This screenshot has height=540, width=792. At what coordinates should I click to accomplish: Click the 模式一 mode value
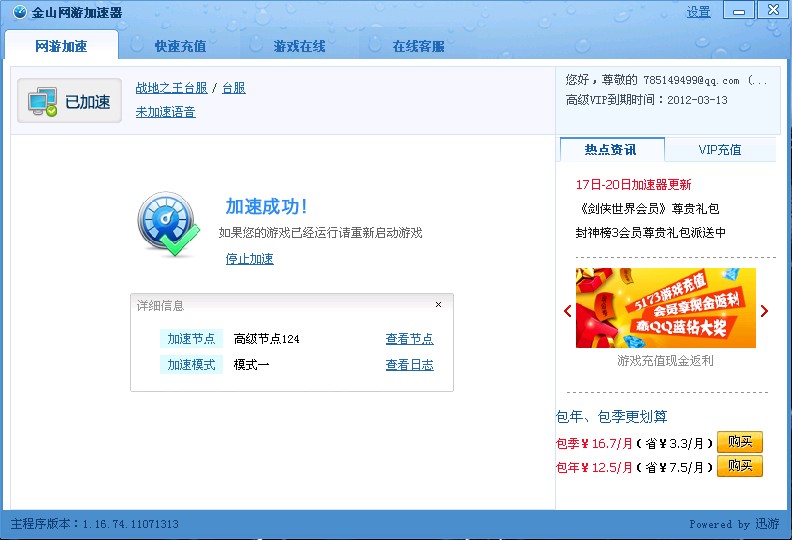click(x=251, y=365)
